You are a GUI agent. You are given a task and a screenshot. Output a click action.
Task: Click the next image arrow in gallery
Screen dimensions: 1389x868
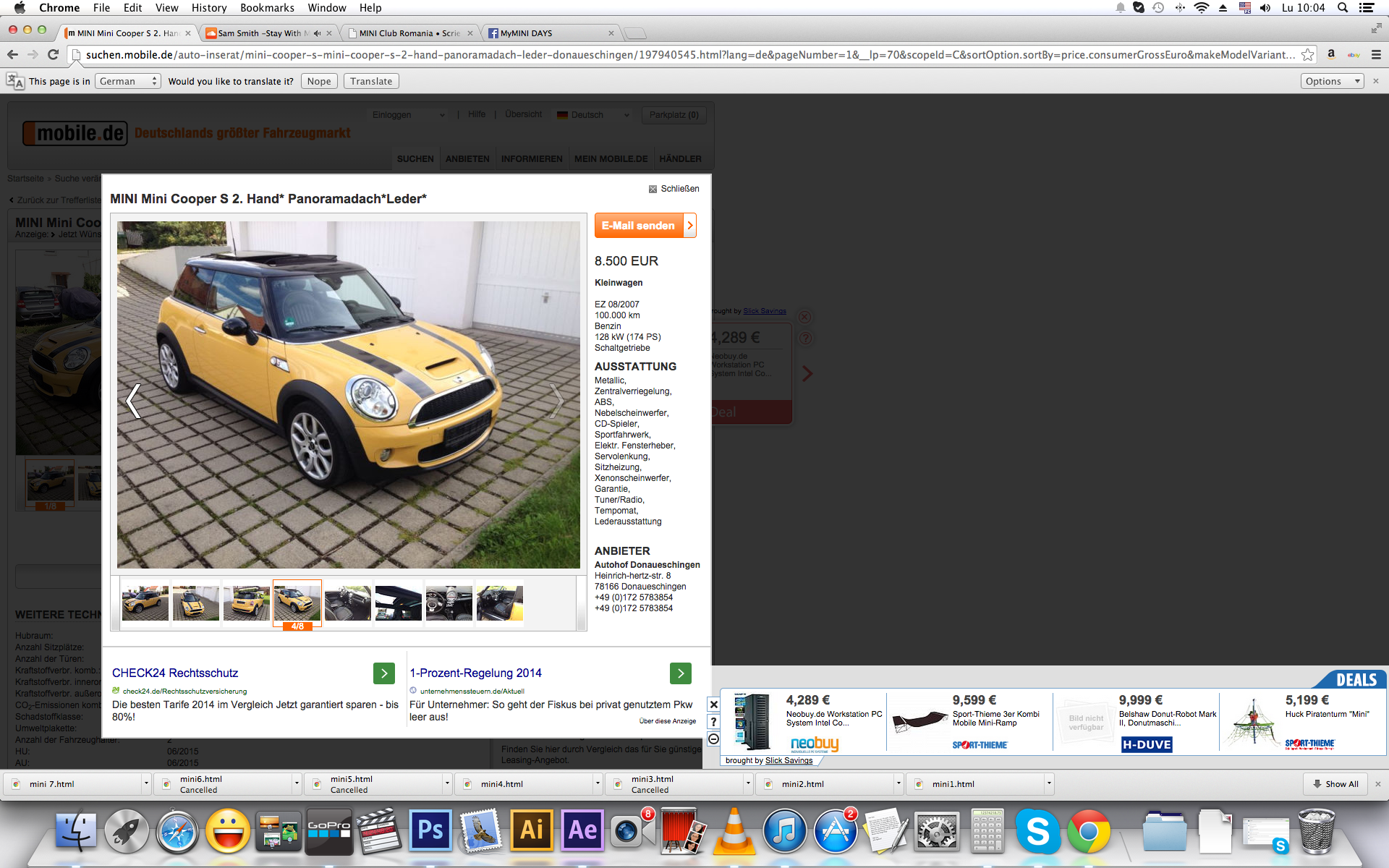pyautogui.click(x=556, y=401)
